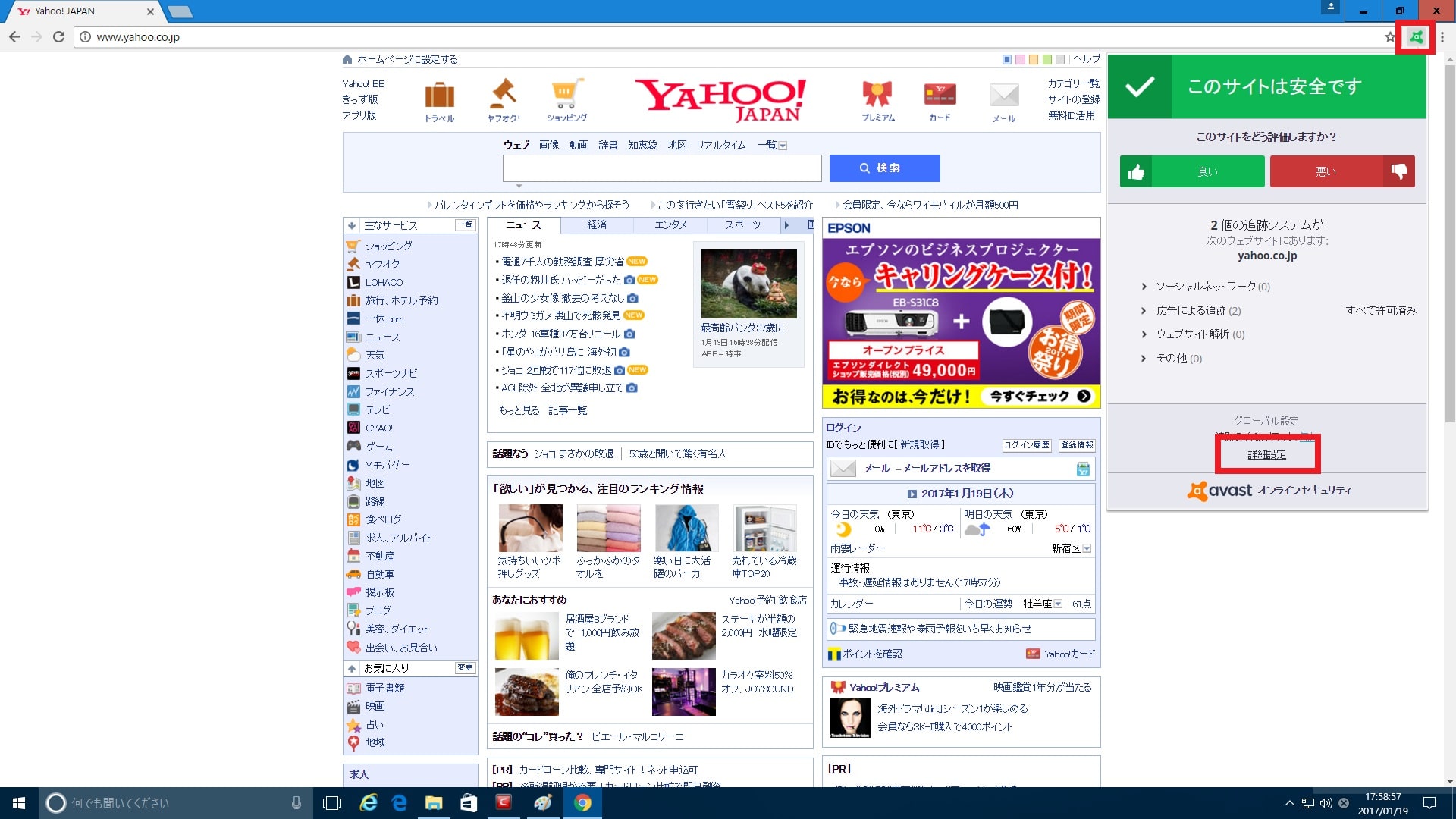The image size is (1456, 819).
Task: Click the bookmark star icon in address bar
Action: tap(1389, 36)
